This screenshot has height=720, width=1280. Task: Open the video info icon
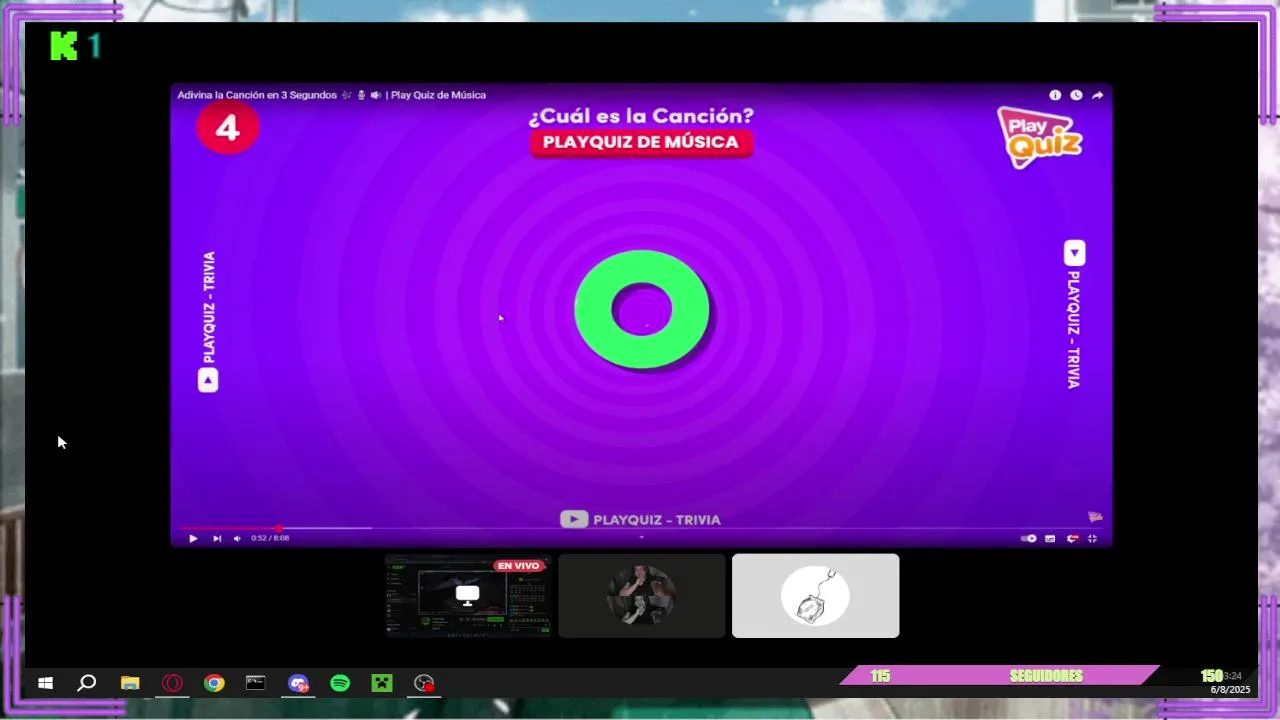[x=1055, y=95]
